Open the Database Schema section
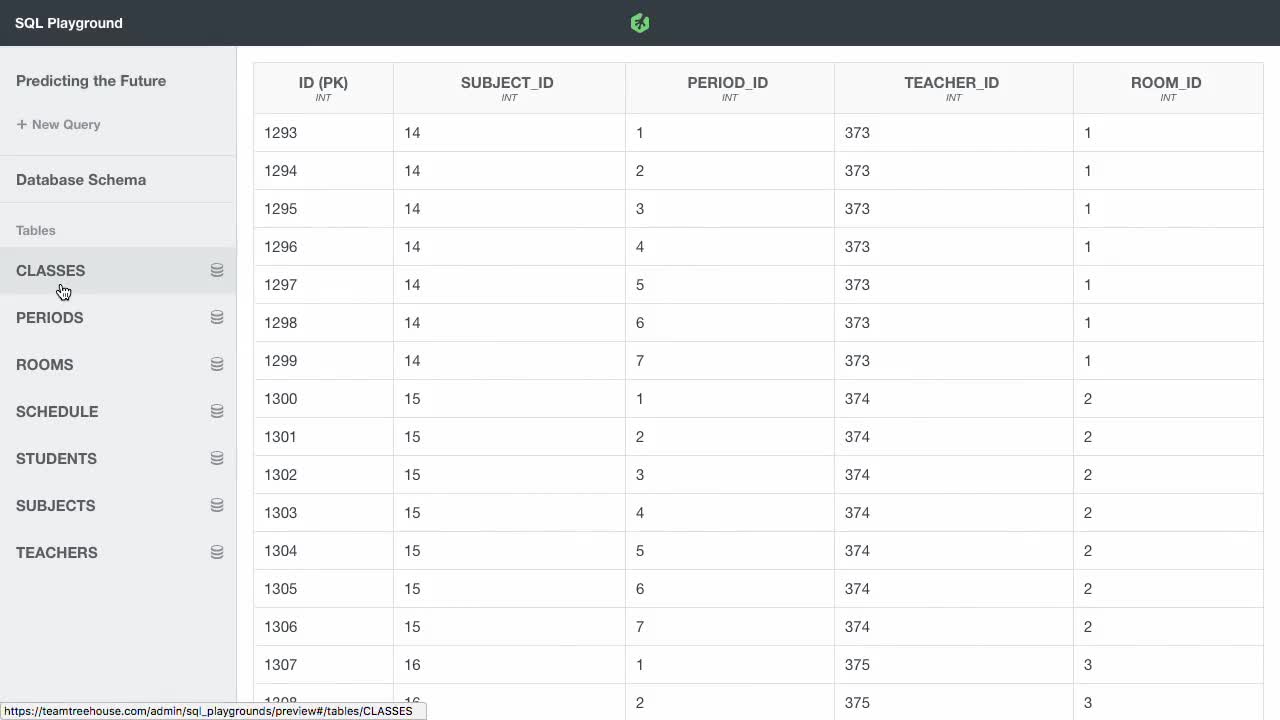Viewport: 1280px width, 720px height. click(81, 180)
